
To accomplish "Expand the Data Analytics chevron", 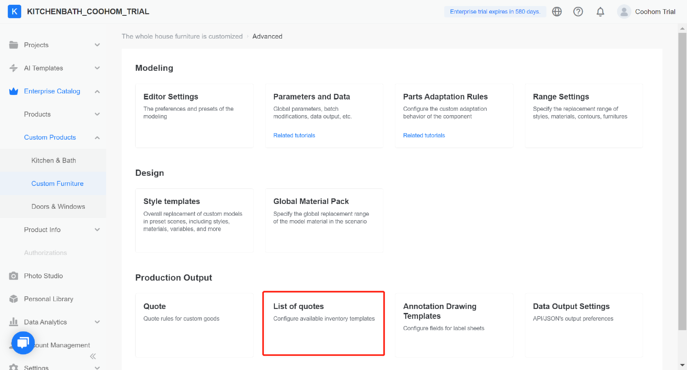I will [x=97, y=322].
